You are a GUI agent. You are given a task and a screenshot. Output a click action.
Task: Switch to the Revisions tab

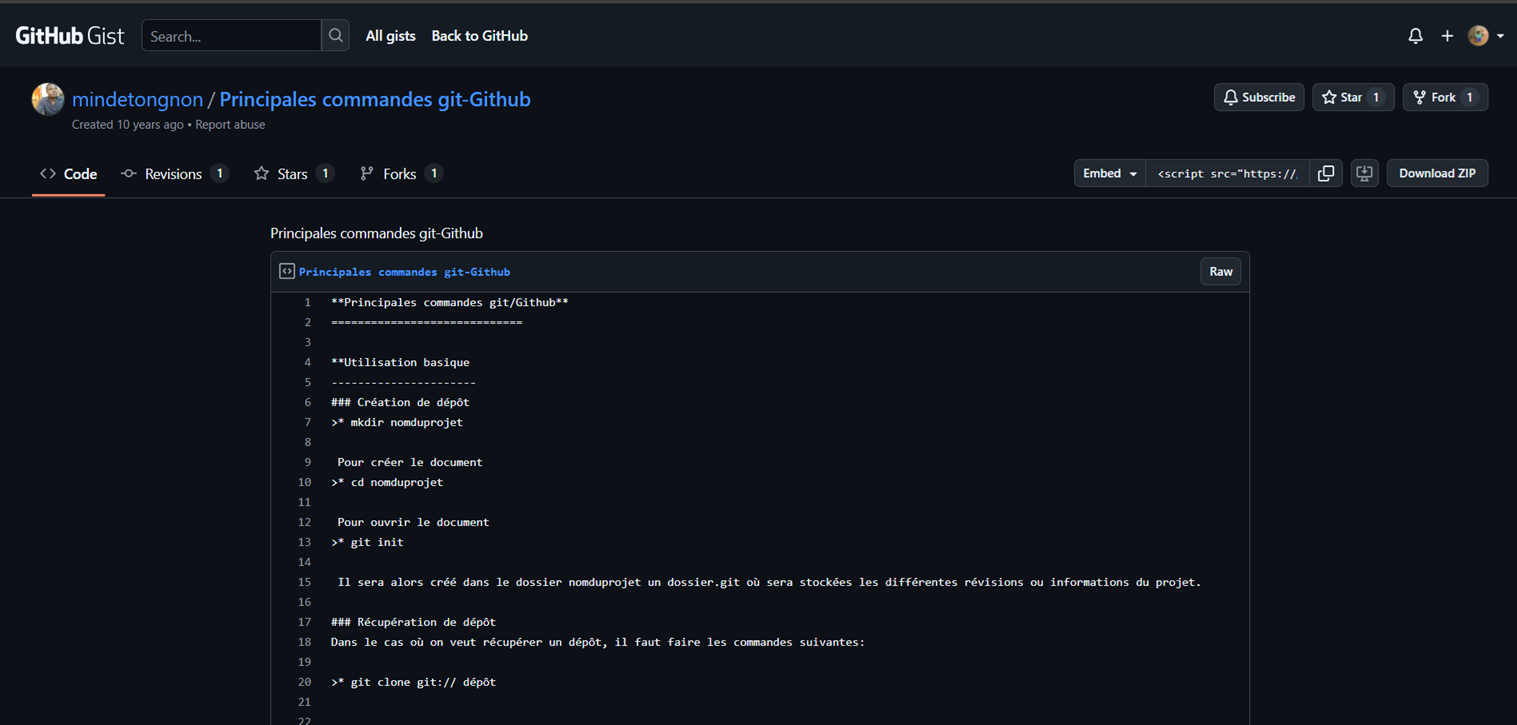pos(174,174)
